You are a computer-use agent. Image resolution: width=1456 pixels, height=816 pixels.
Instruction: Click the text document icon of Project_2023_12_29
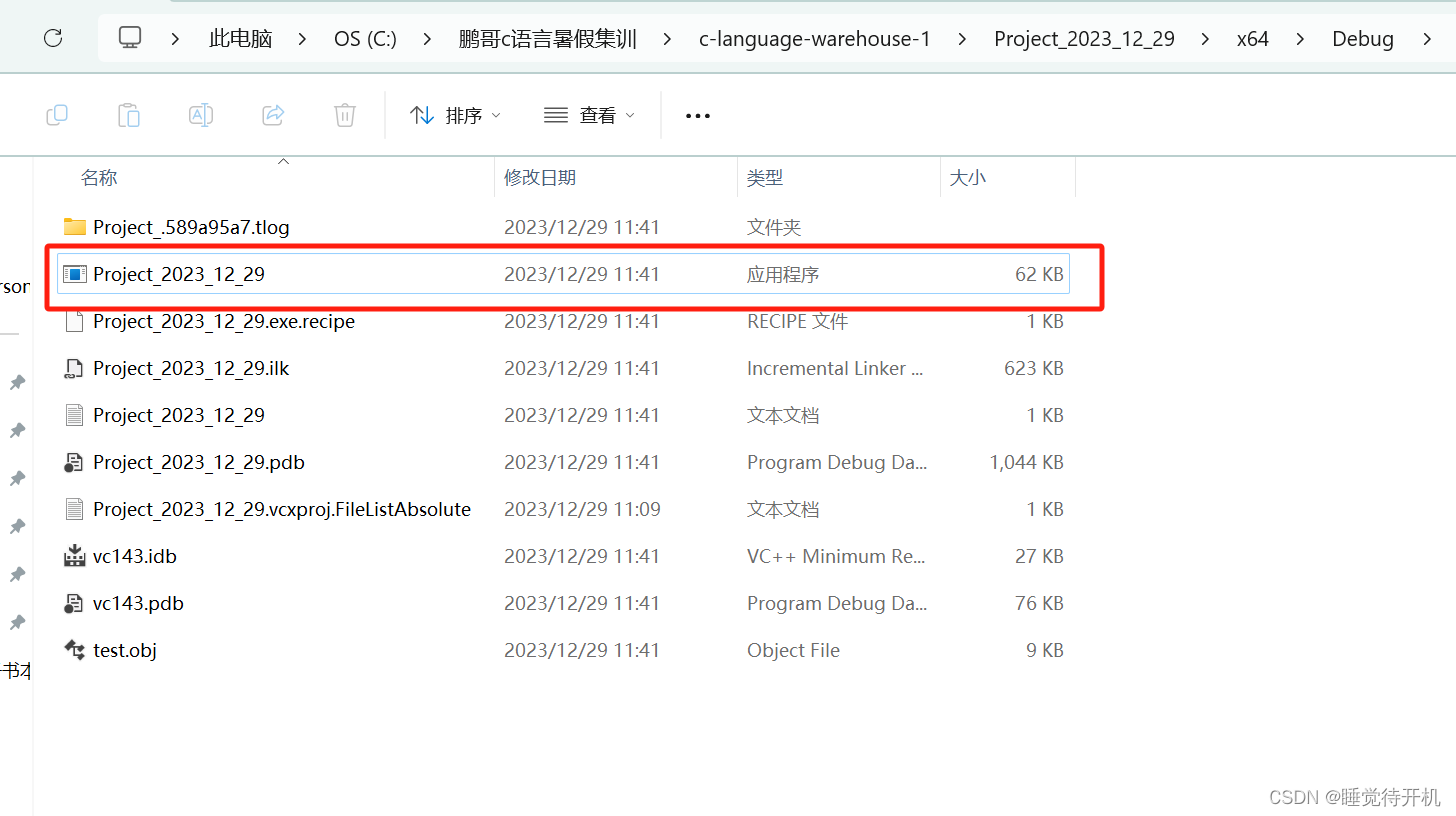tap(74, 415)
